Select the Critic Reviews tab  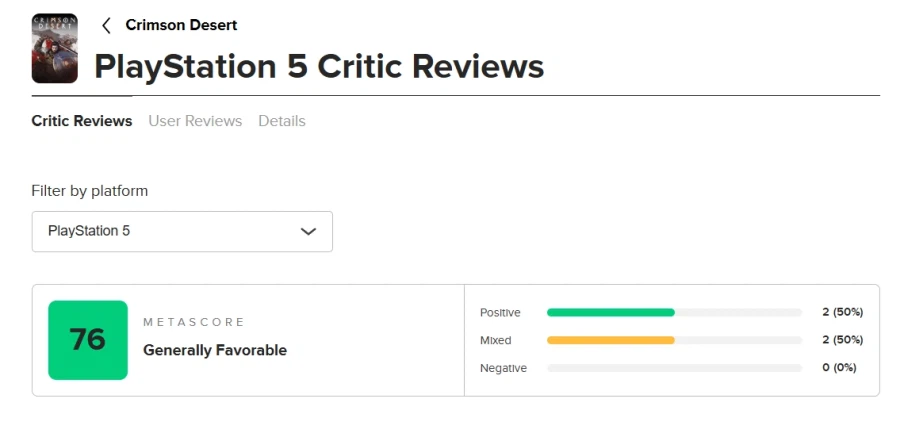point(82,121)
